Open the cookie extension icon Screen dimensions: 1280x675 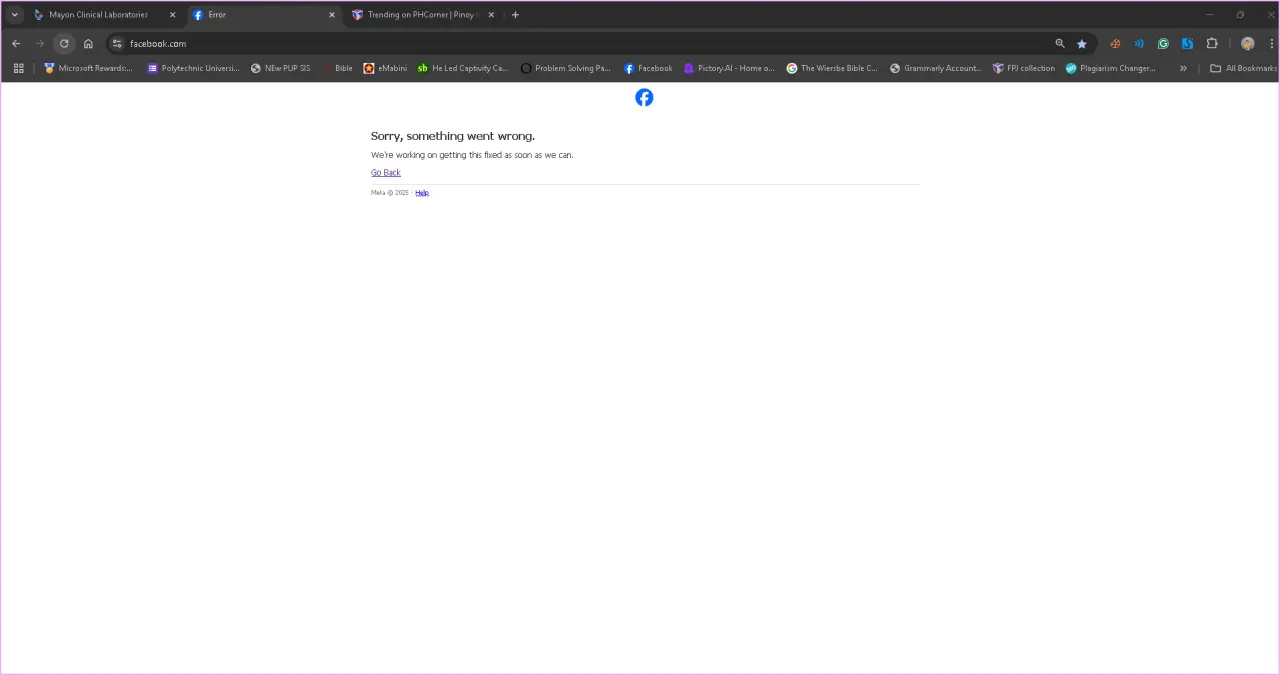pyautogui.click(x=1115, y=44)
